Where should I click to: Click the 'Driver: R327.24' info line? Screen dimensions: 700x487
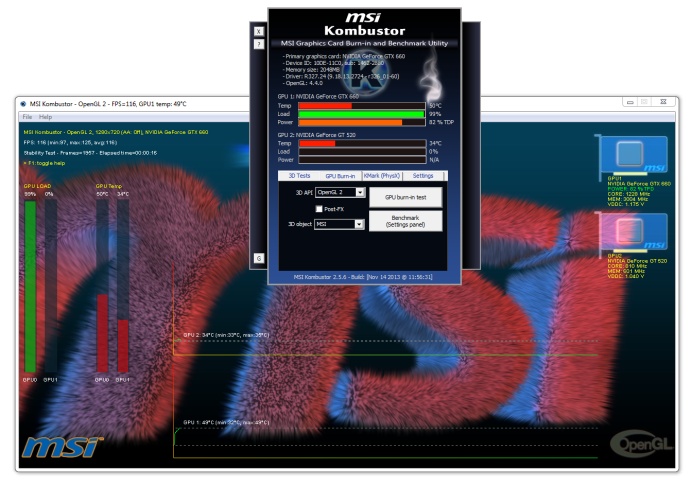click(341, 76)
